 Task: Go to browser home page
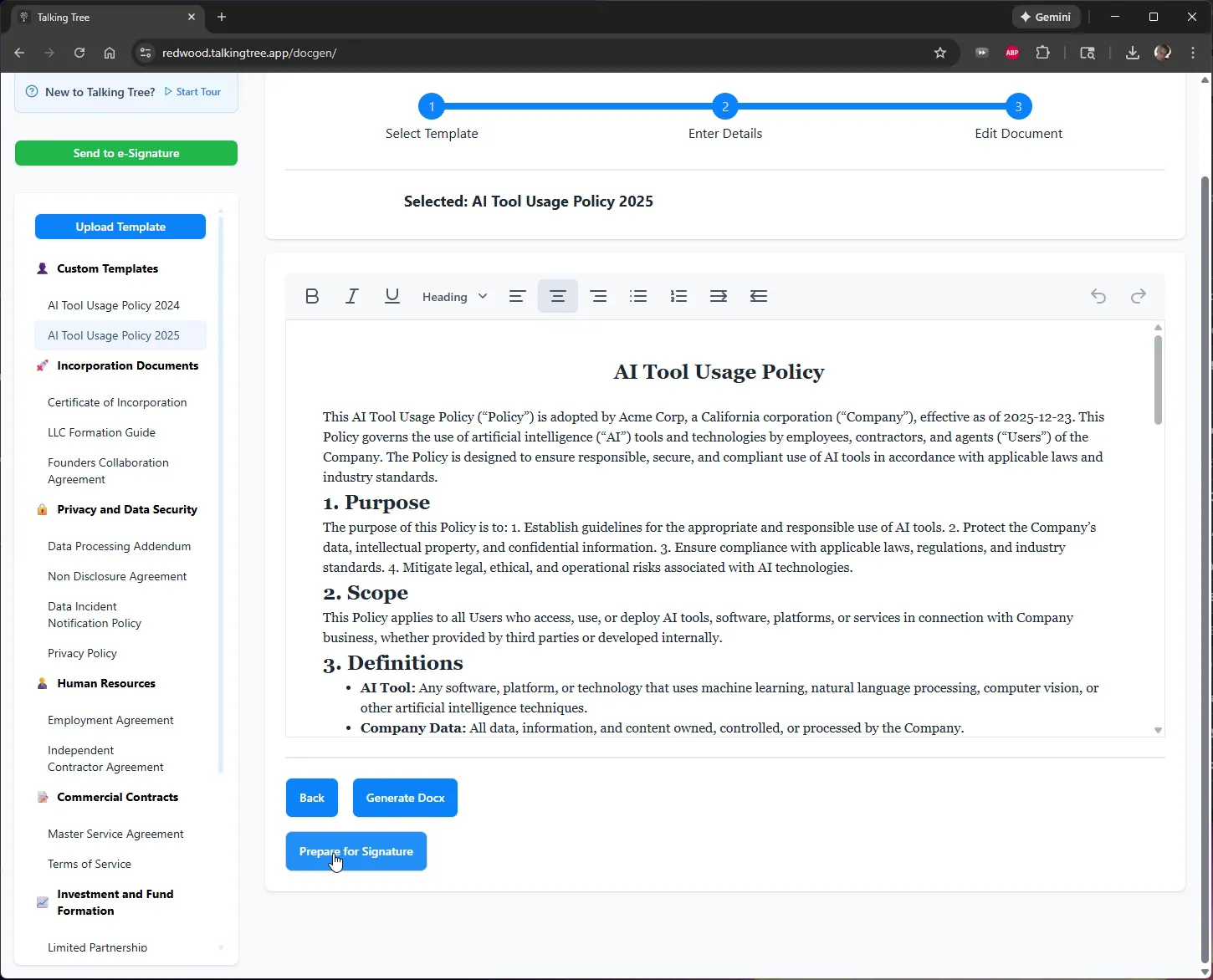[x=110, y=53]
